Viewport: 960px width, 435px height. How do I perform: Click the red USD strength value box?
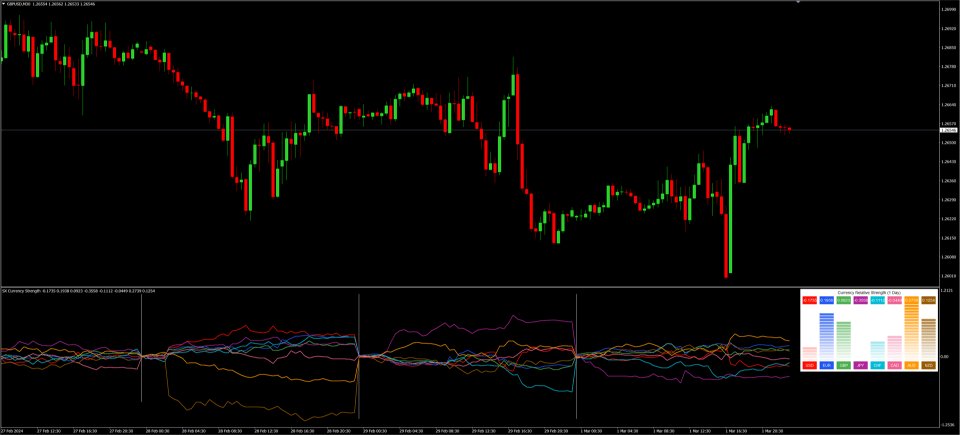click(809, 300)
